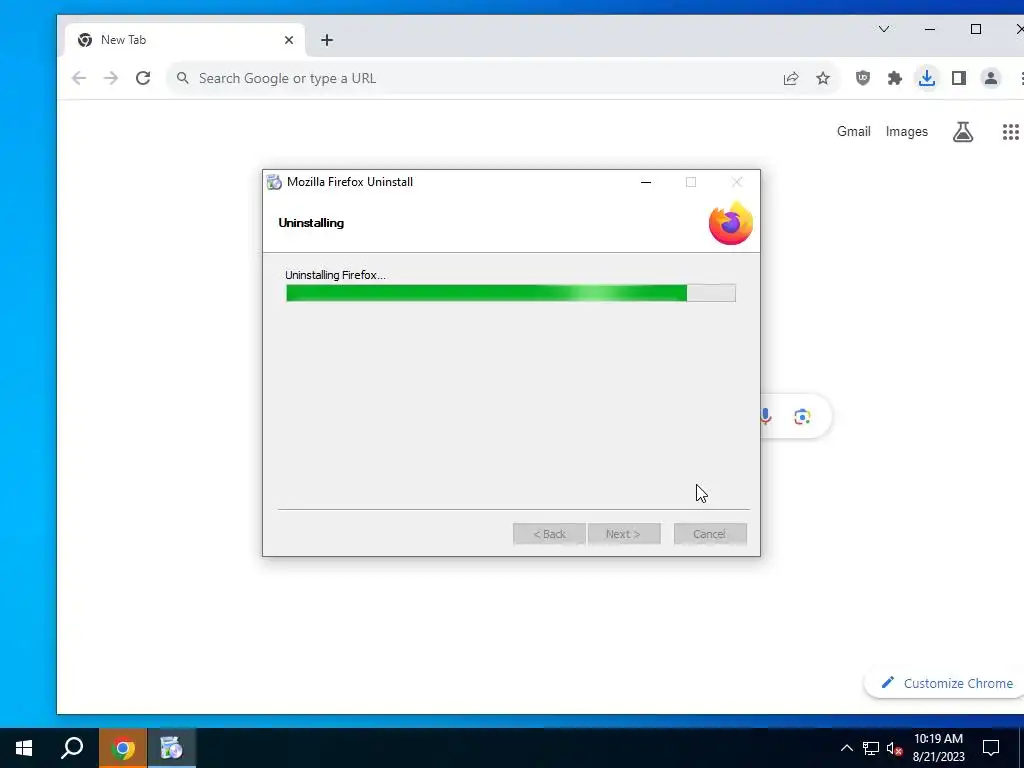Switch to Chrome from the taskbar
The width and height of the screenshot is (1024, 768).
(123, 748)
